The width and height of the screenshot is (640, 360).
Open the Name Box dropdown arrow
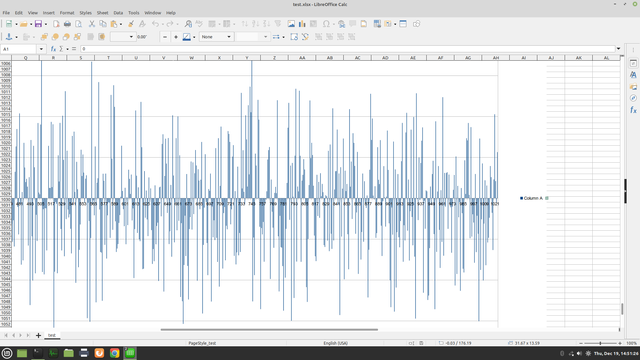[41, 49]
